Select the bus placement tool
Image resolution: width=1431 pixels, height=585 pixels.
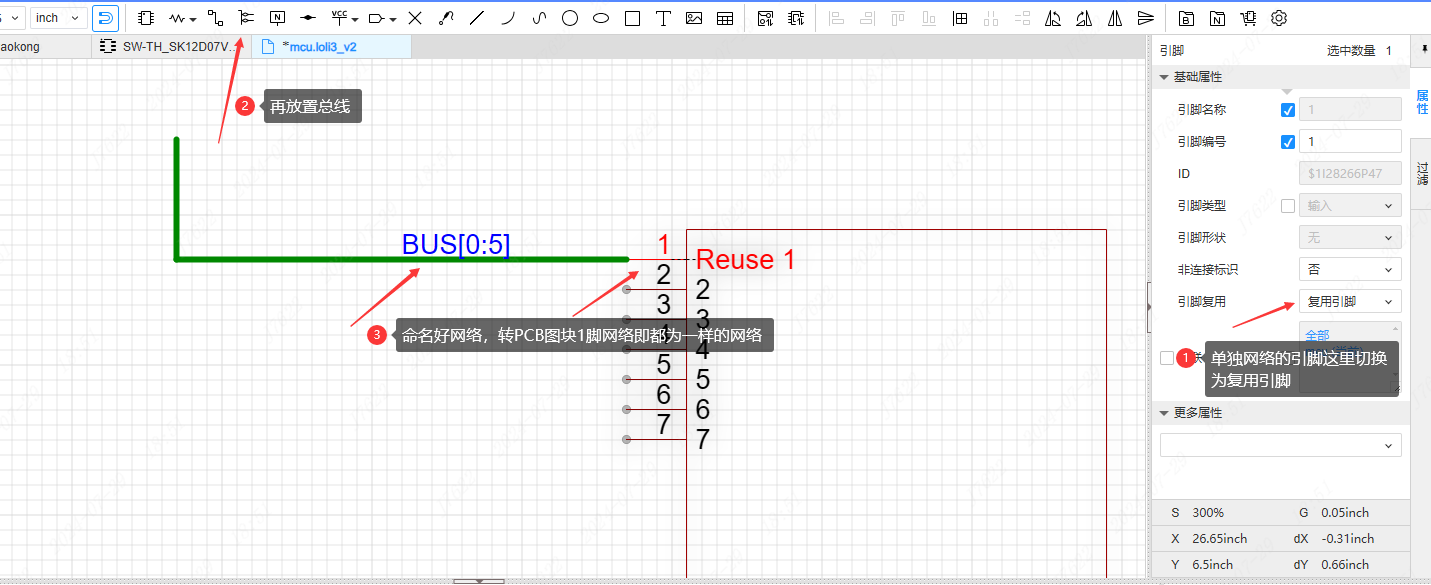coord(246,18)
